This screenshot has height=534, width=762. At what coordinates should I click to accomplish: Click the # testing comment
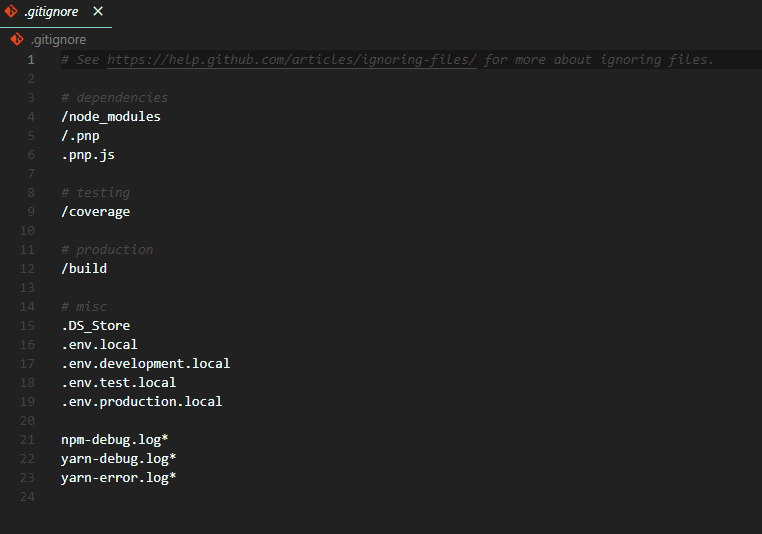pyautogui.click(x=96, y=193)
